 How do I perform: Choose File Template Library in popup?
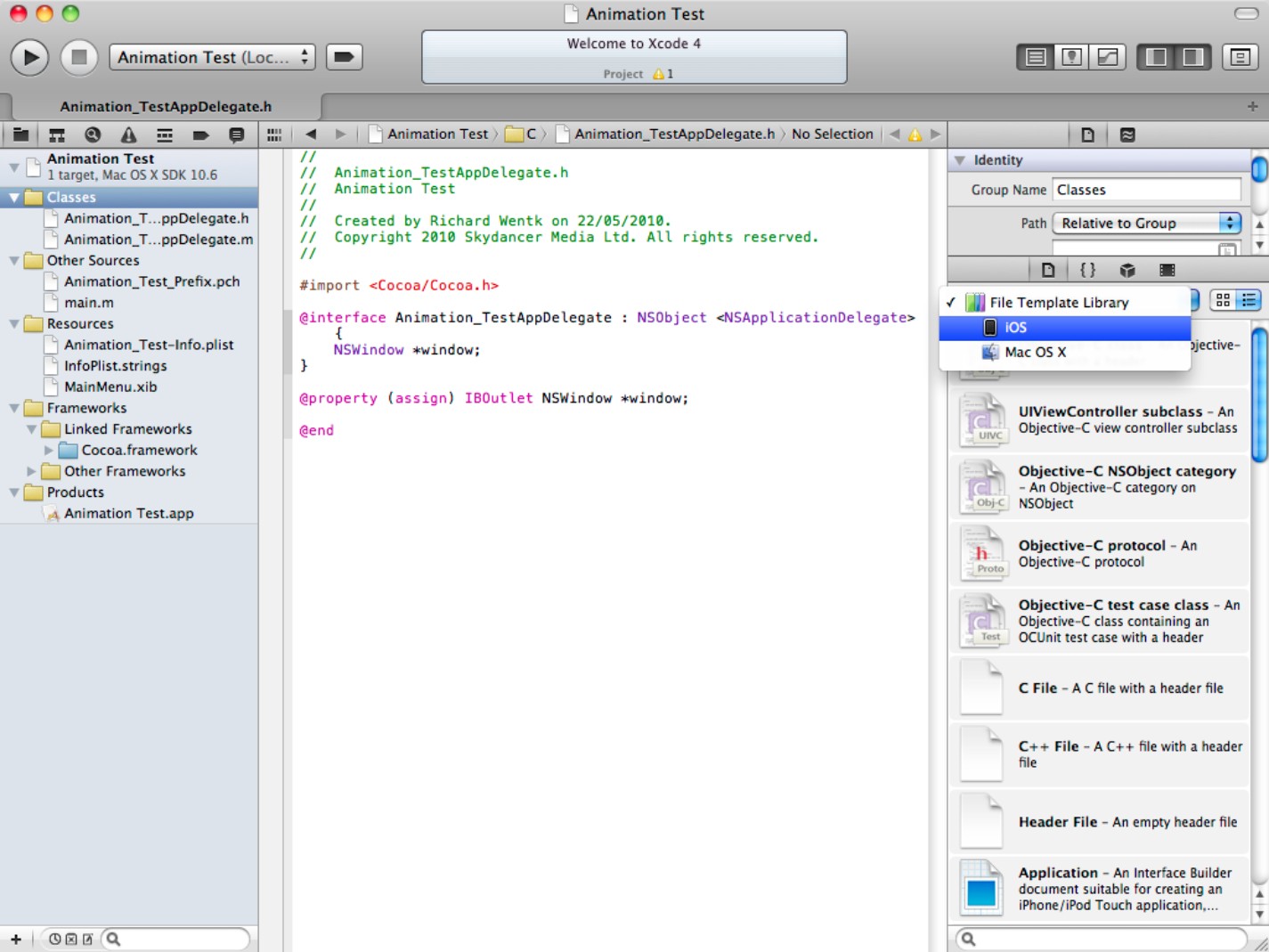tap(1065, 303)
